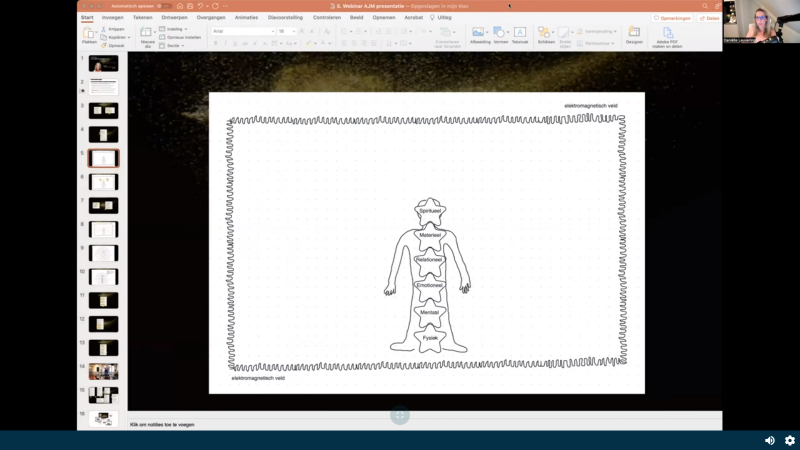Click the Opmerkingen button

click(x=672, y=18)
